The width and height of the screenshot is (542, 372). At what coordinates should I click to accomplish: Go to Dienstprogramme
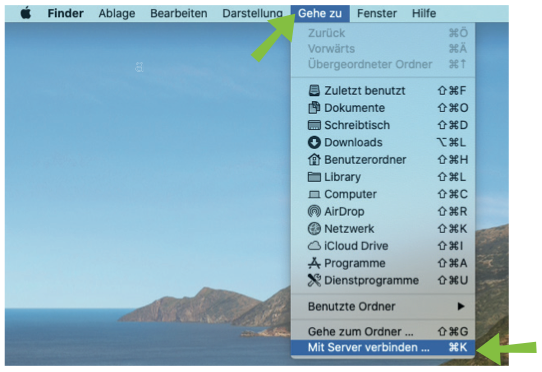click(x=383, y=280)
